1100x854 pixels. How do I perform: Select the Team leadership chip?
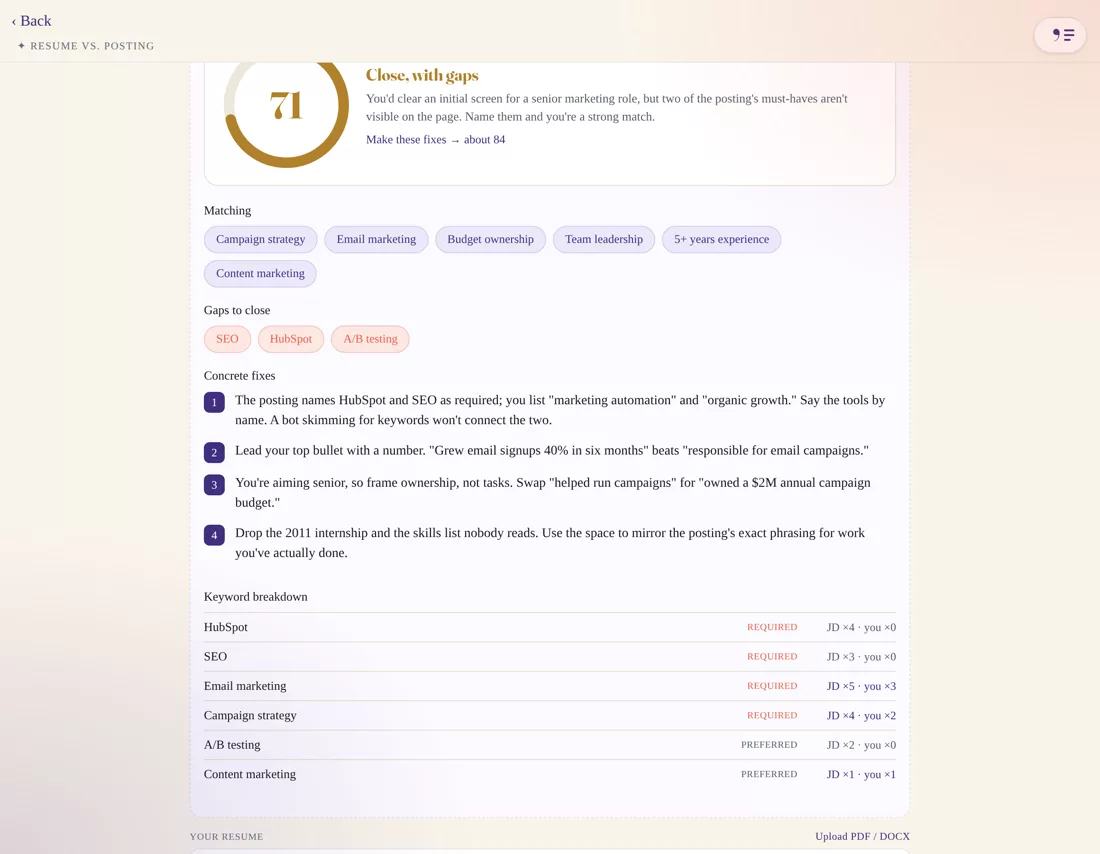(x=603, y=239)
